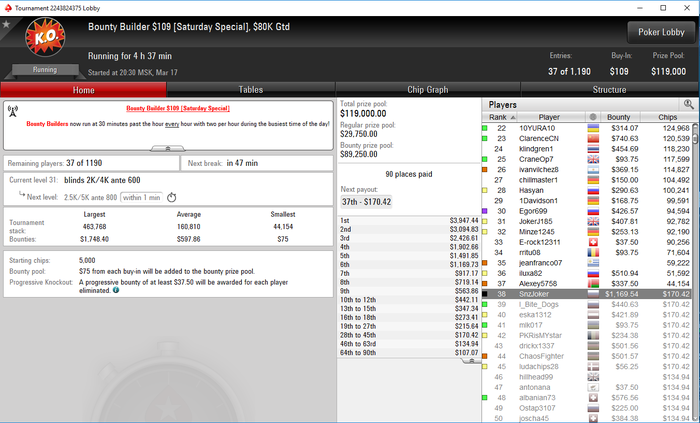Click the flag next to CraneOp7

(x=593, y=159)
